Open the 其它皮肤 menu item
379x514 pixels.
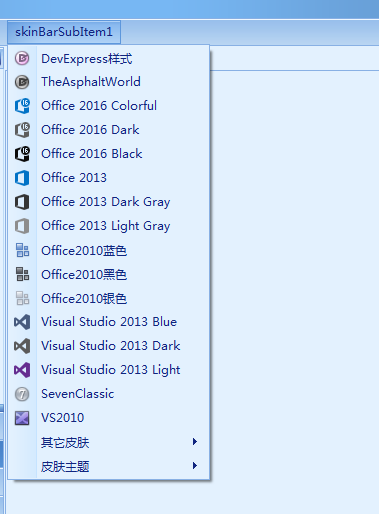(x=109, y=442)
